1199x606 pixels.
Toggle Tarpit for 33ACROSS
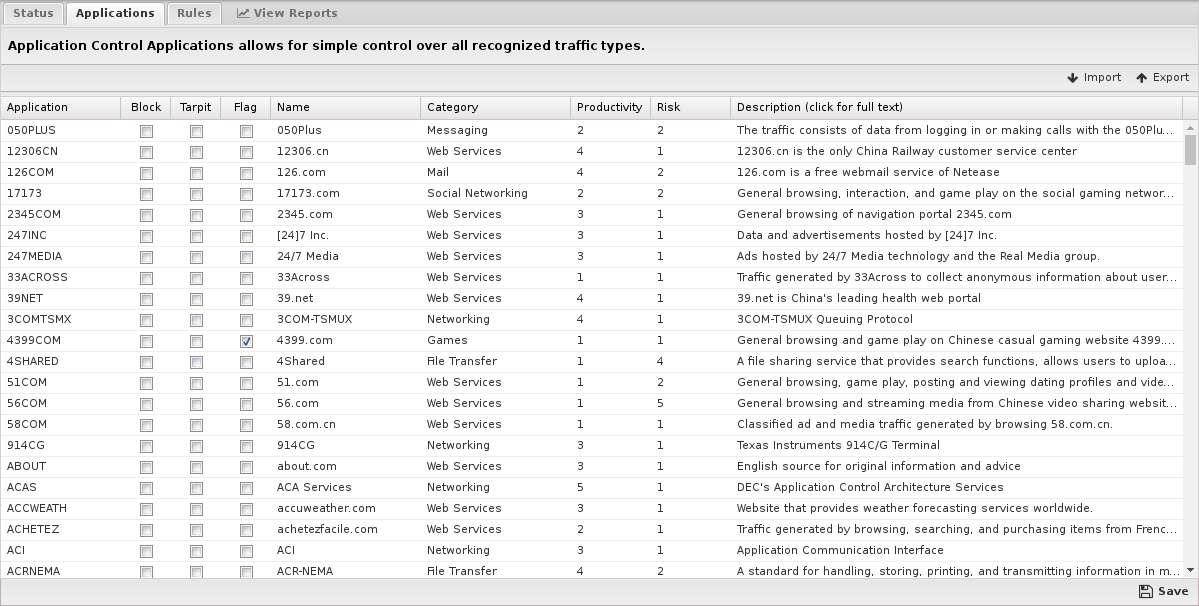point(197,279)
